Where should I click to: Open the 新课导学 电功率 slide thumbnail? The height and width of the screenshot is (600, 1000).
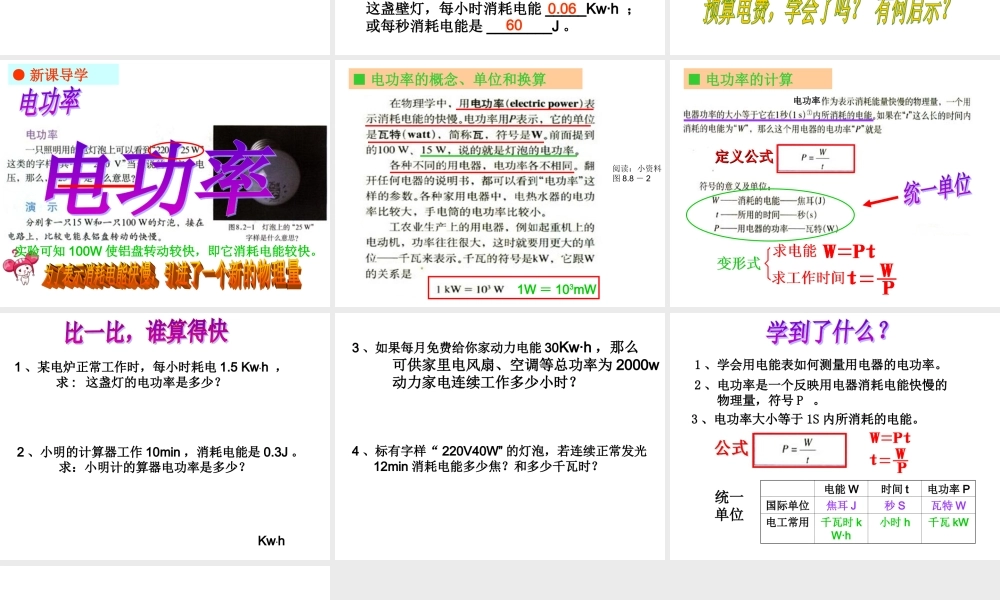pyautogui.click(x=165, y=183)
